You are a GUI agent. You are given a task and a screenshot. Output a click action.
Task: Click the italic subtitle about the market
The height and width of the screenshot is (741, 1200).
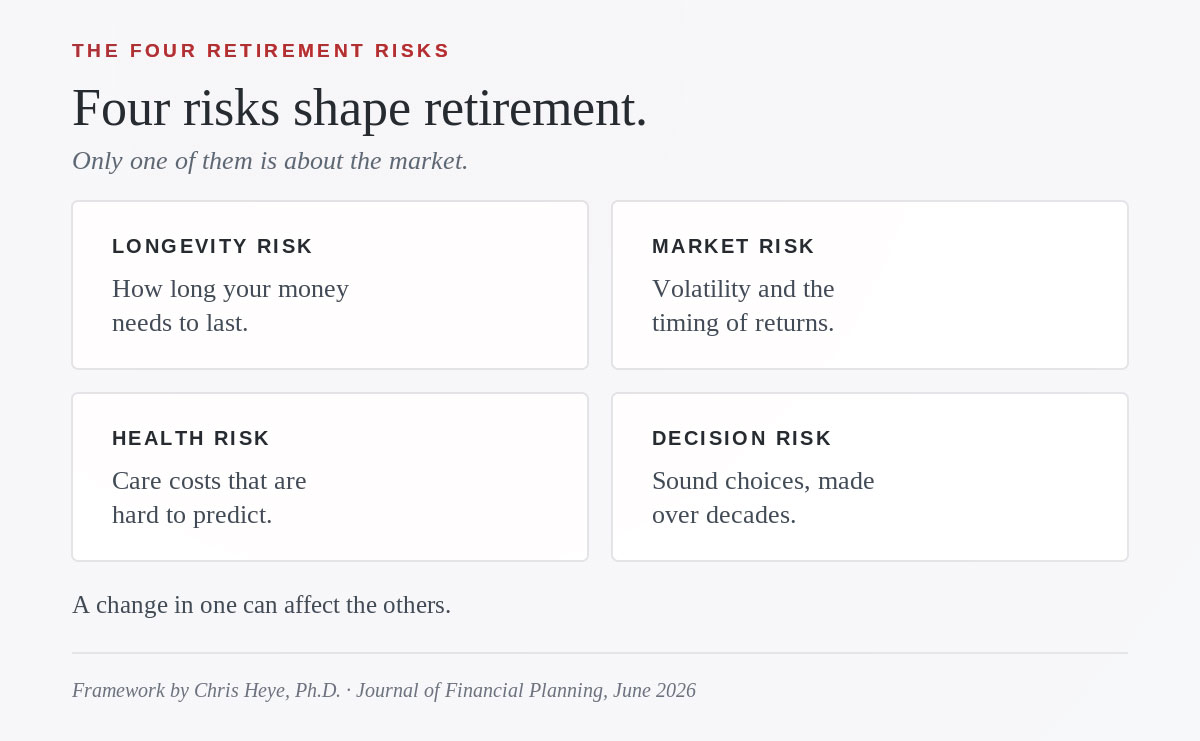click(270, 161)
